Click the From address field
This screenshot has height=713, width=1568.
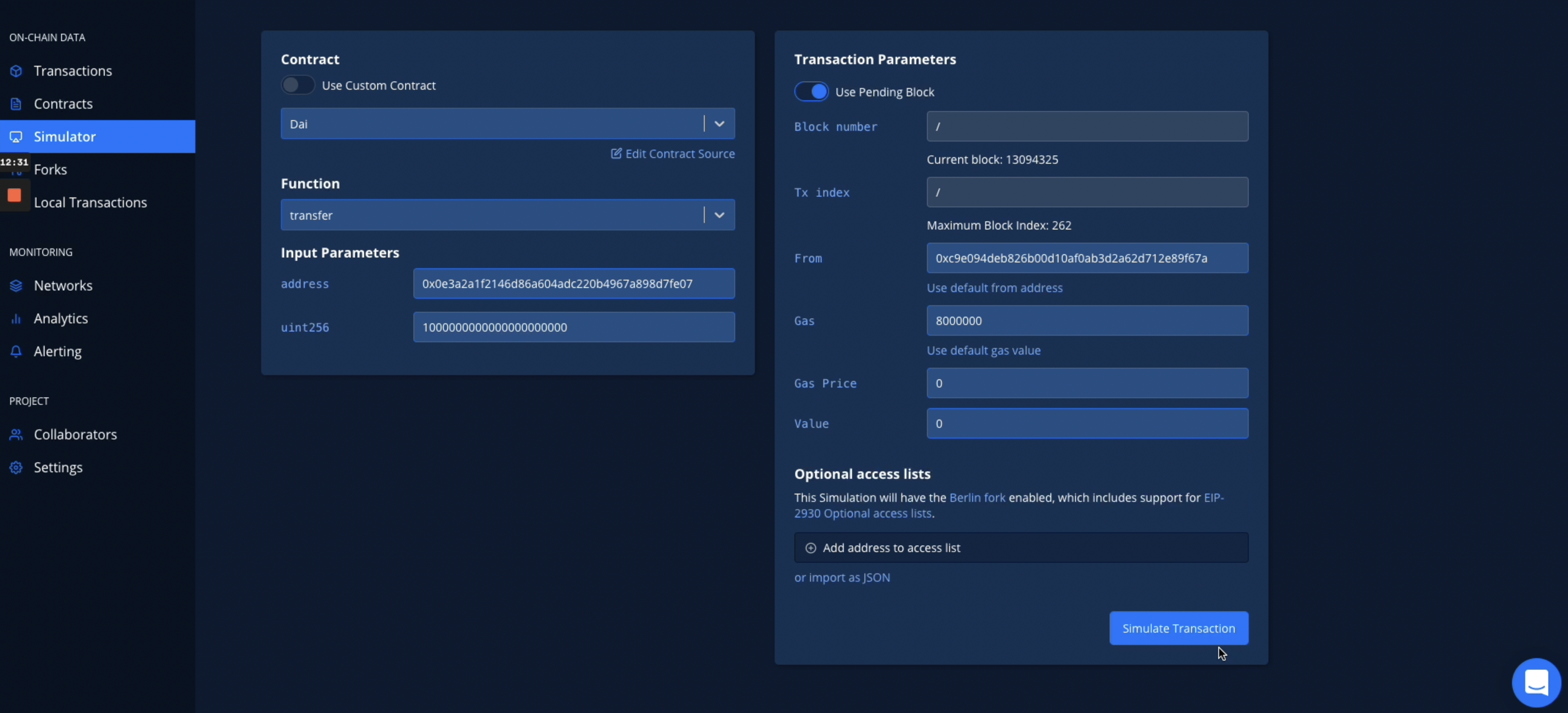1087,258
